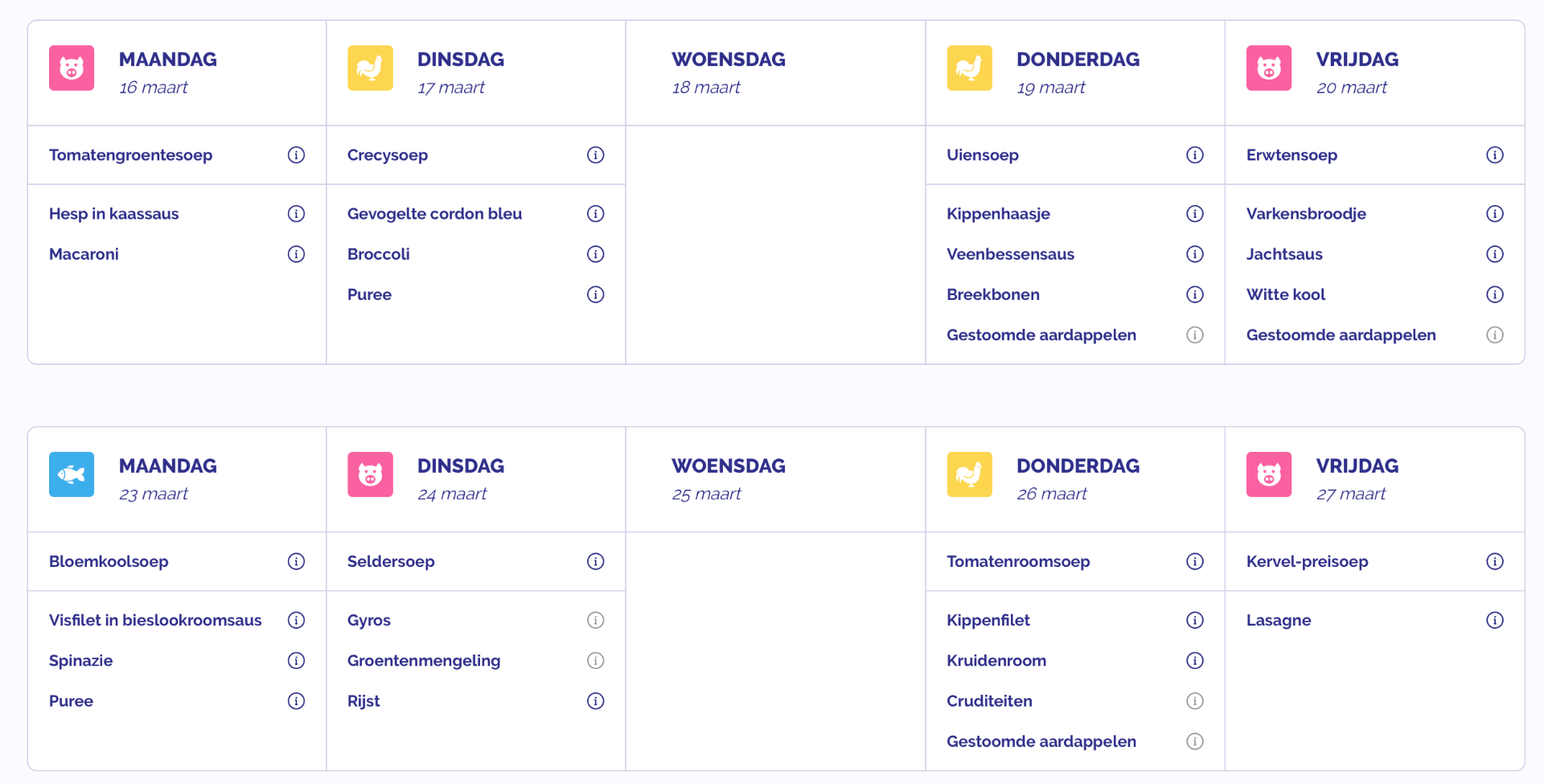The width and height of the screenshot is (1544, 784).
Task: Click the chicken icon for Donderdag 26 maart
Action: 969,474
